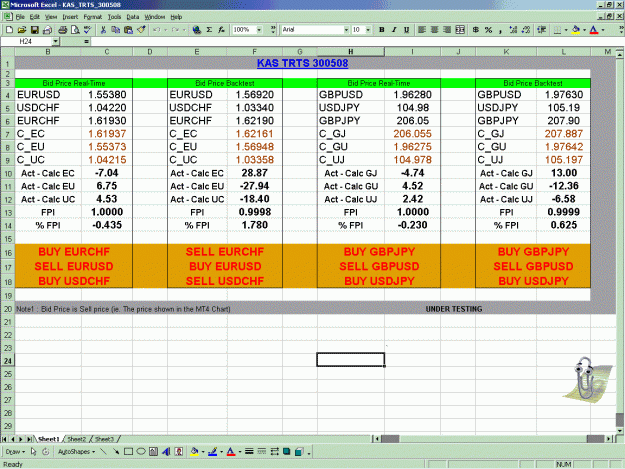Toggle Bold formatting
This screenshot has width=625, height=469.
point(381,30)
